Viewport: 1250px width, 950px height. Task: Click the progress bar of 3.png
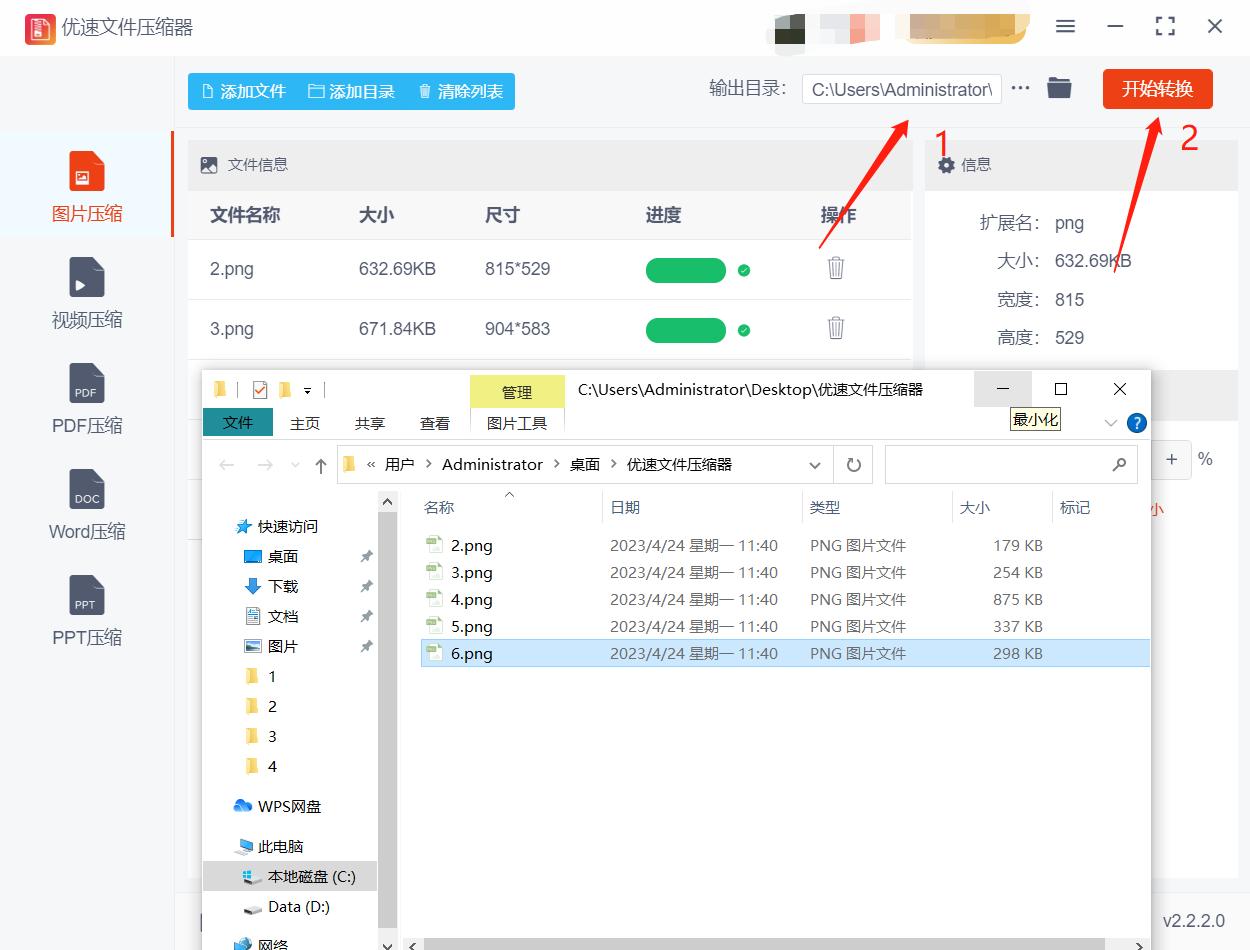685,330
